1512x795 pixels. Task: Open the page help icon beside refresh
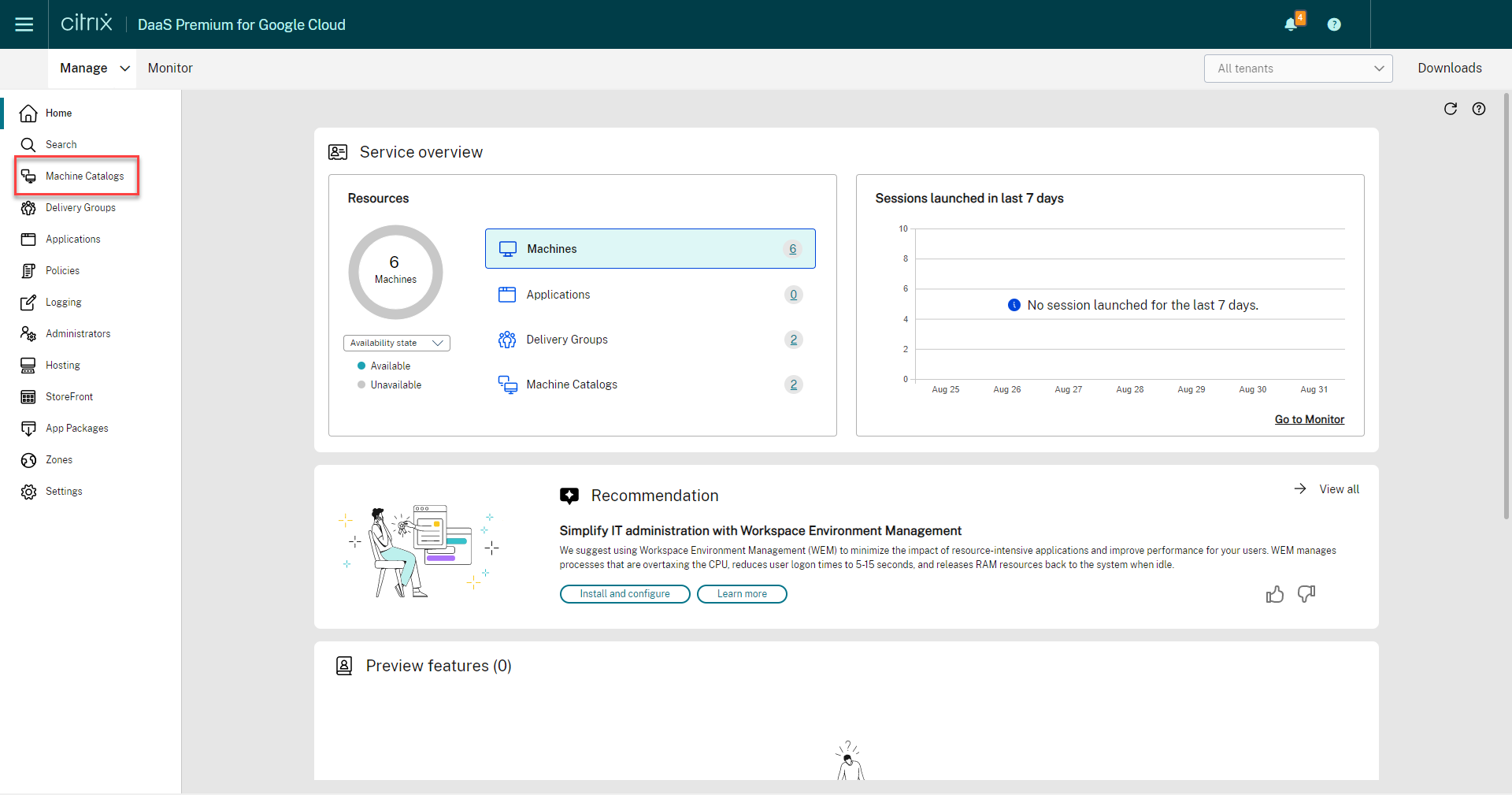[1479, 109]
